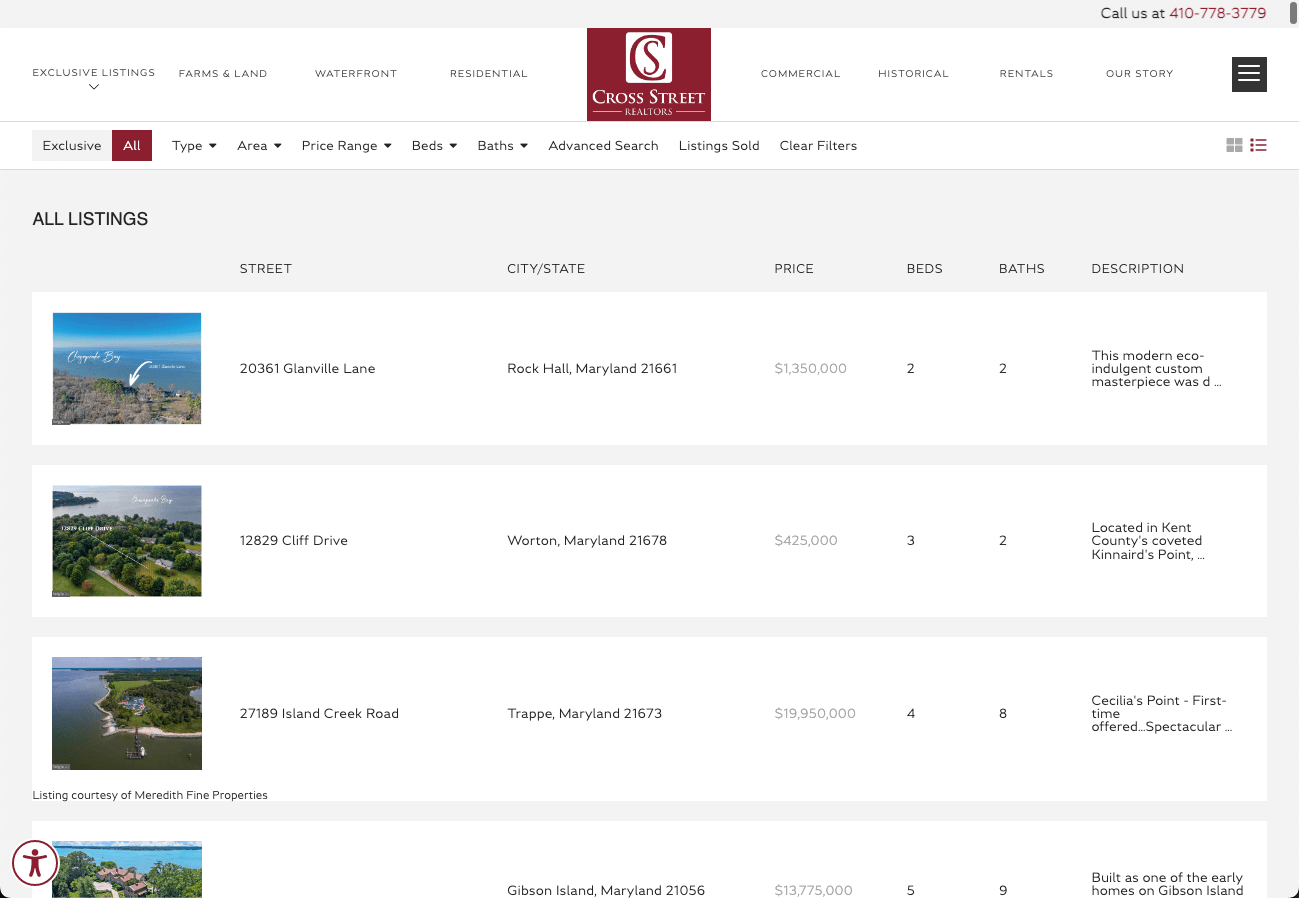The height and width of the screenshot is (898, 1299).
Task: Go to Waterfront listings menu
Action: point(356,74)
